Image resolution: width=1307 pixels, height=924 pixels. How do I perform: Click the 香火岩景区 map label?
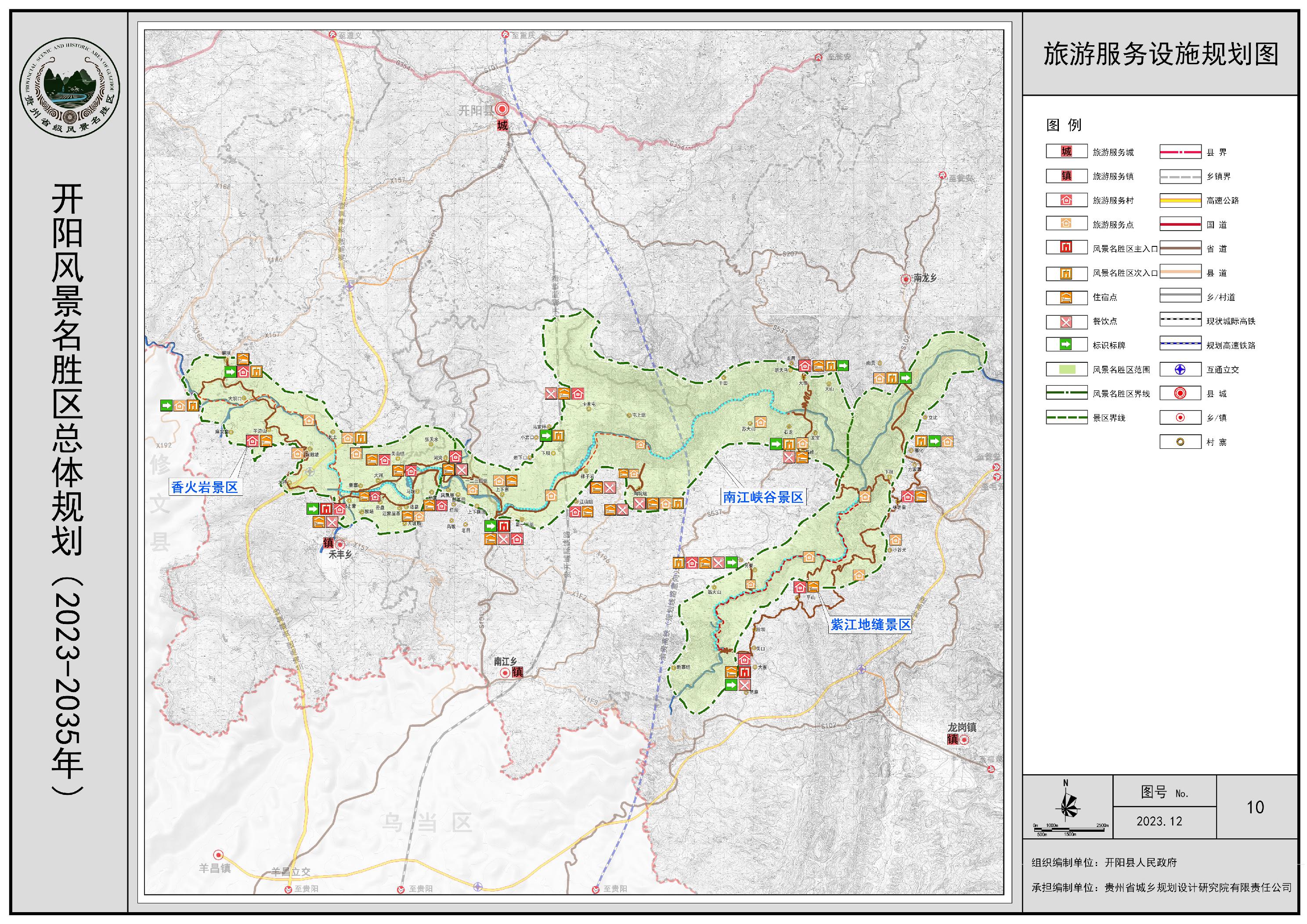point(204,487)
